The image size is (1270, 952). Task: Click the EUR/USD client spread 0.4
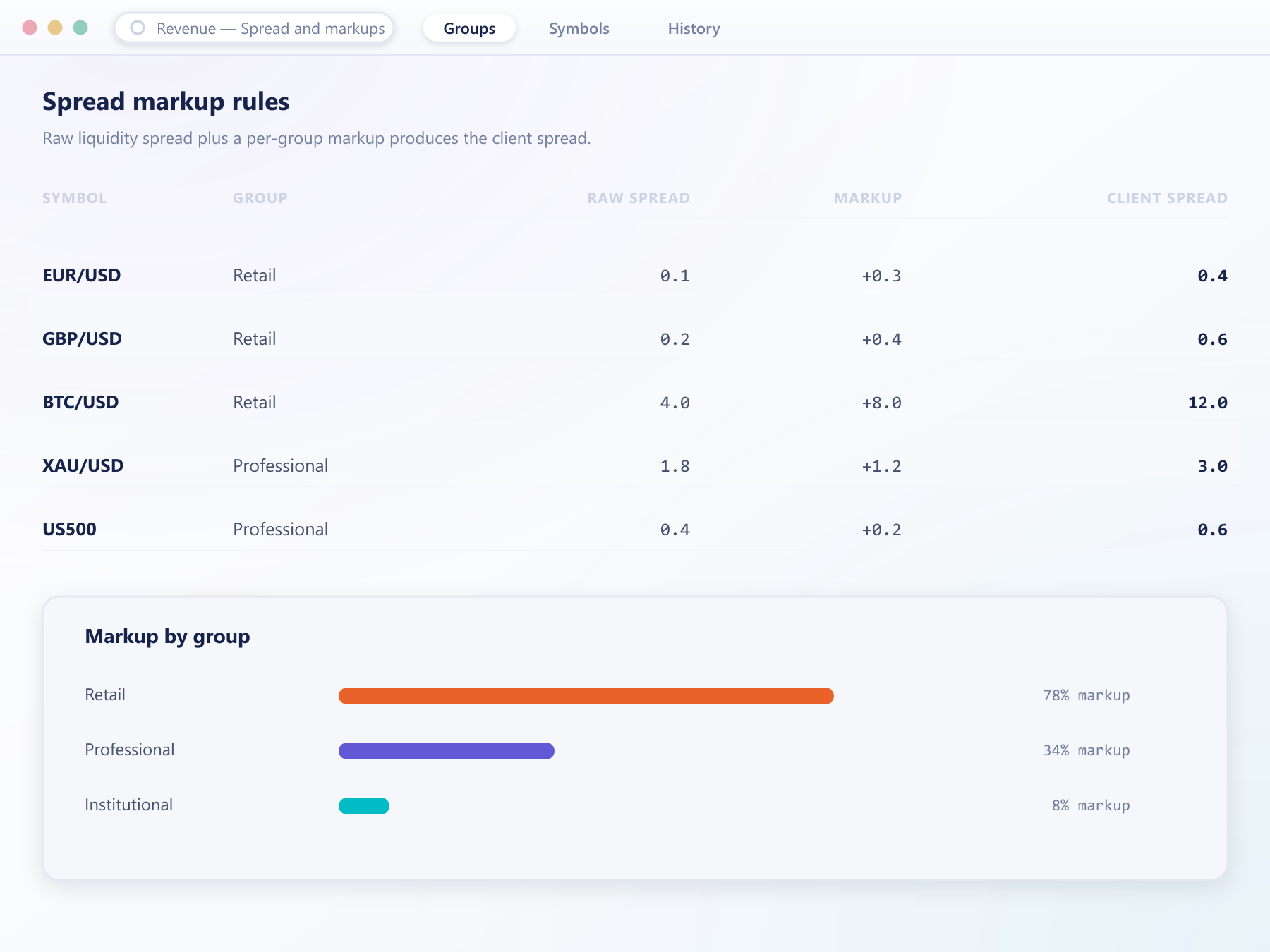coord(1212,276)
